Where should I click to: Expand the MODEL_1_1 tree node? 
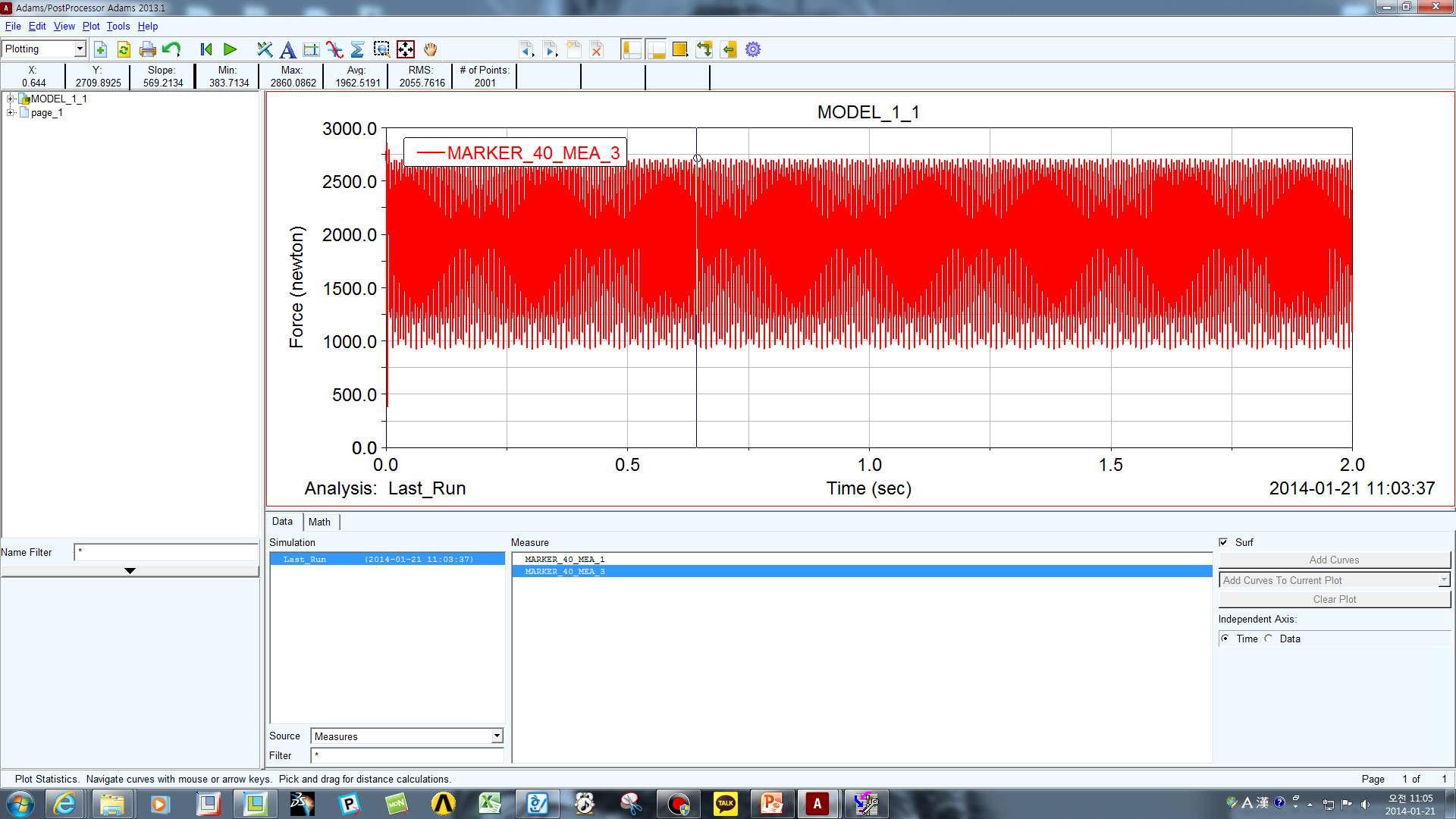11,99
